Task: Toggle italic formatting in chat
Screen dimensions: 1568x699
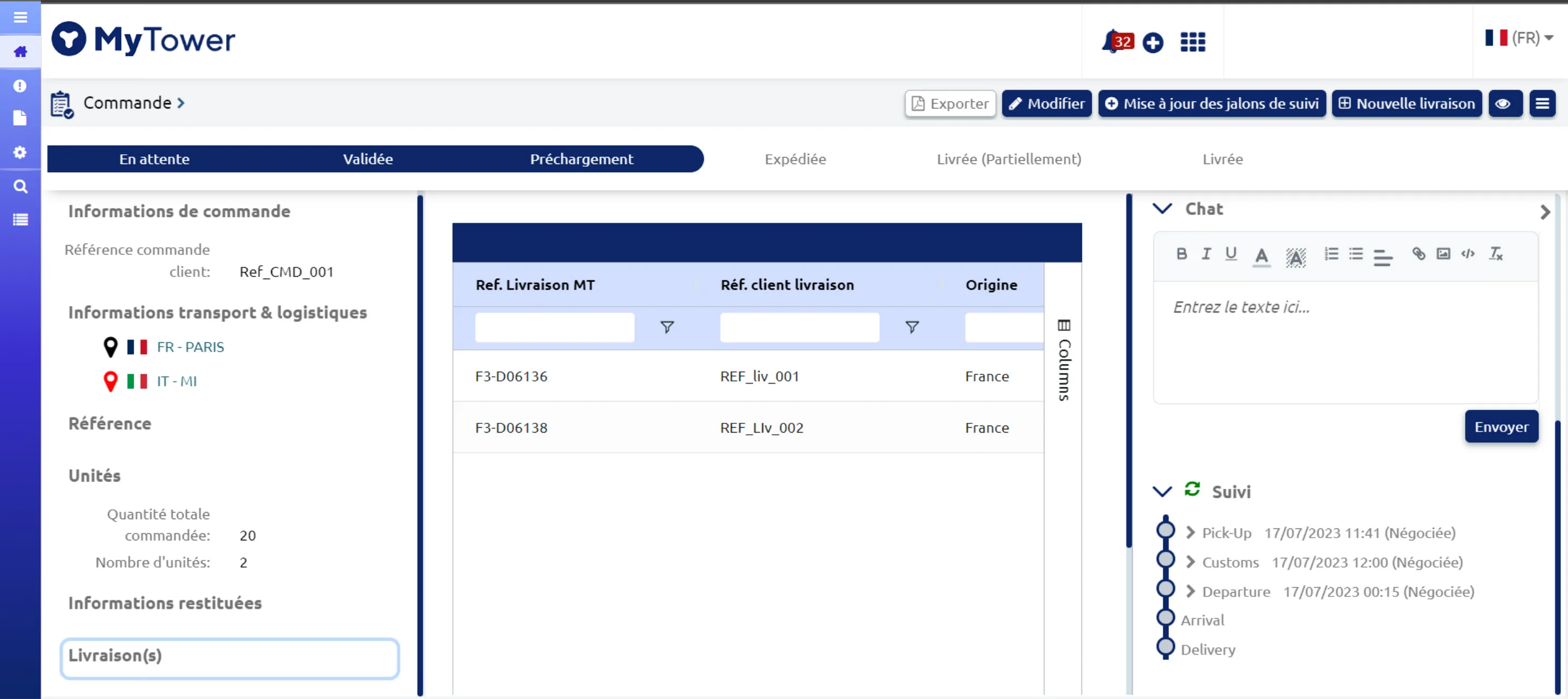Action: click(1206, 254)
